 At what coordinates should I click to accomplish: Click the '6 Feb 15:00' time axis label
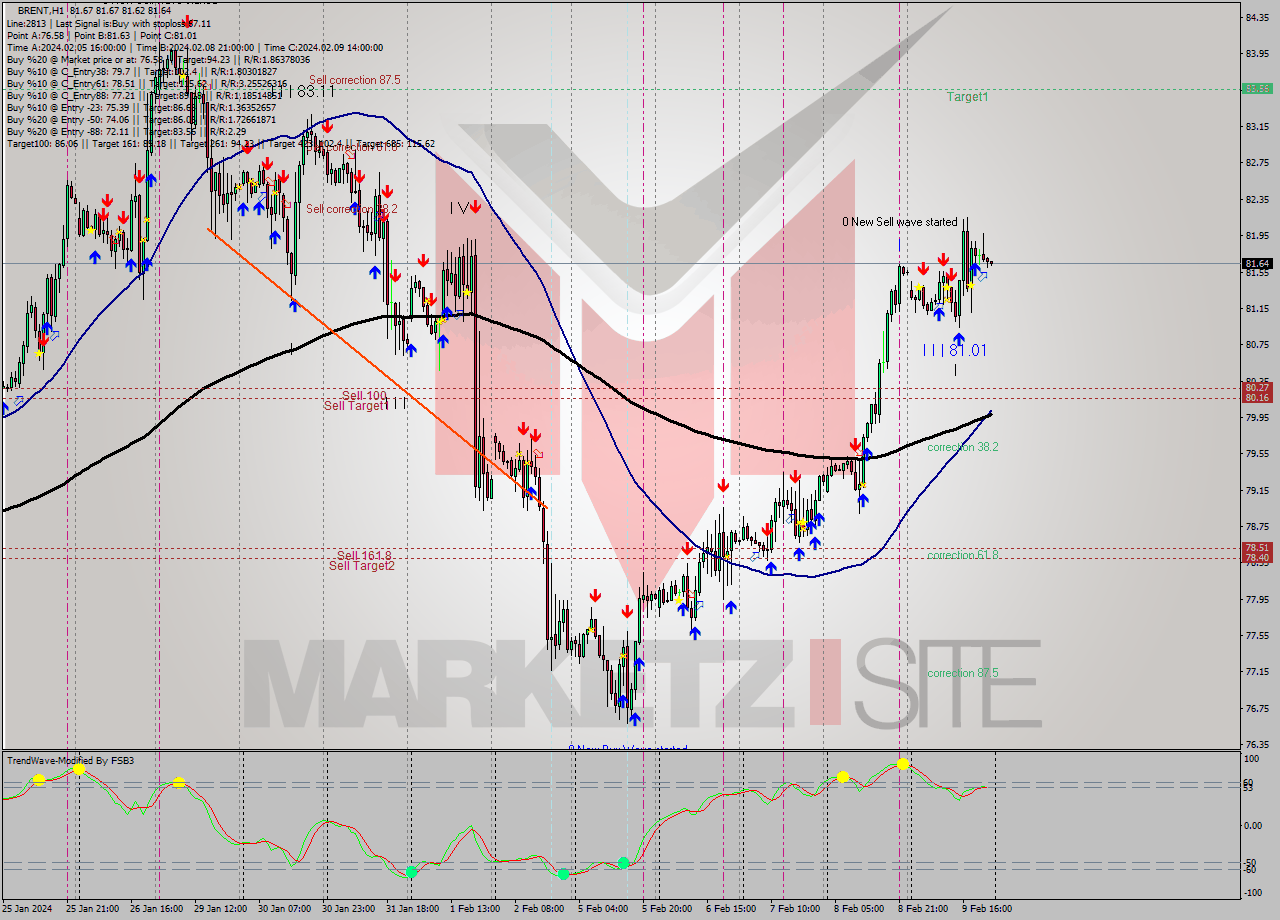click(x=730, y=909)
